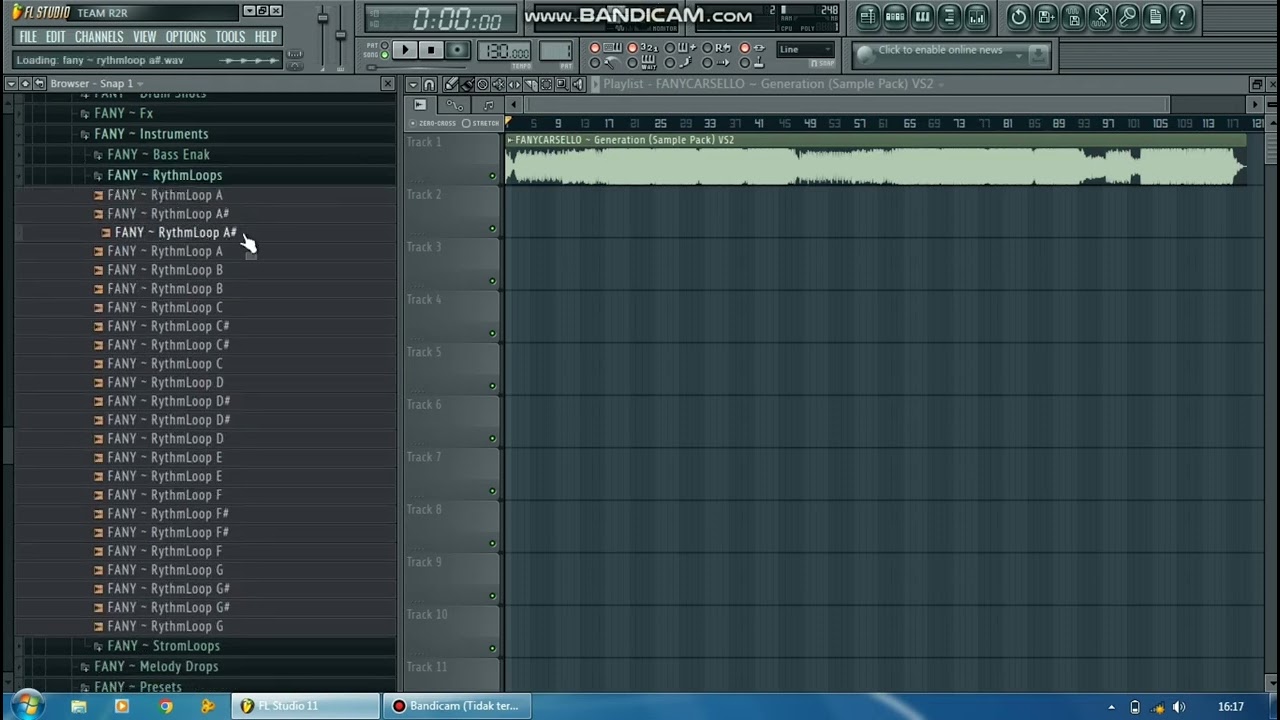Select the Slice tool in Playlist toolbar
1280x720 pixels.
tap(530, 84)
